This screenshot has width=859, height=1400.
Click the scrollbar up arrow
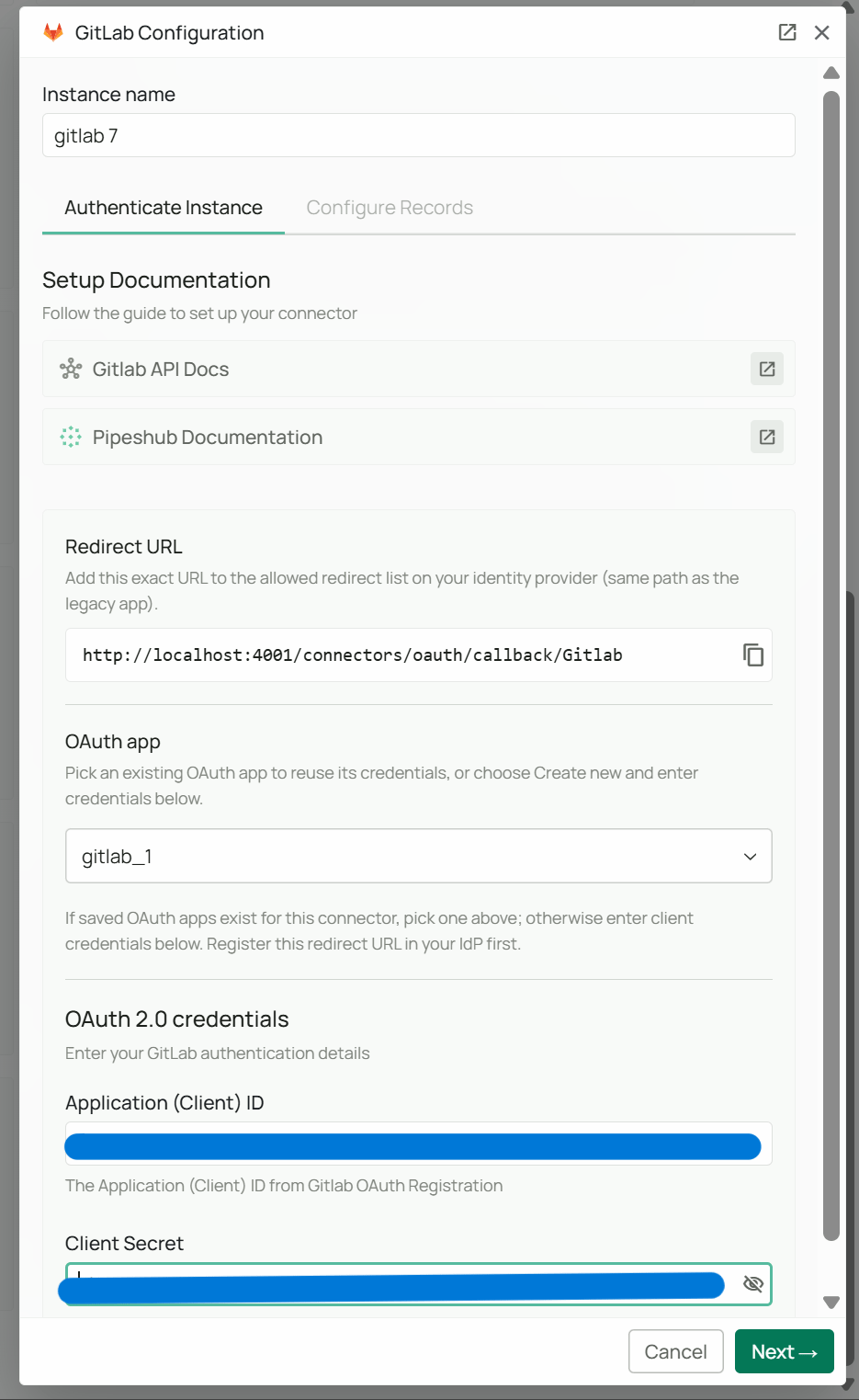pyautogui.click(x=831, y=73)
